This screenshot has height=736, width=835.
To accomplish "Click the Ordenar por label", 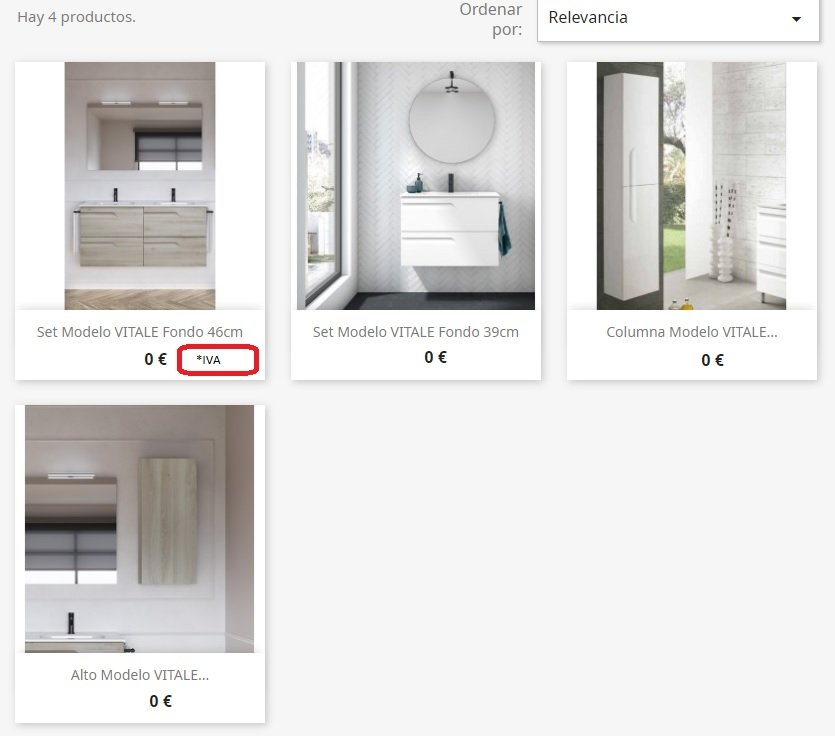I will (491, 19).
